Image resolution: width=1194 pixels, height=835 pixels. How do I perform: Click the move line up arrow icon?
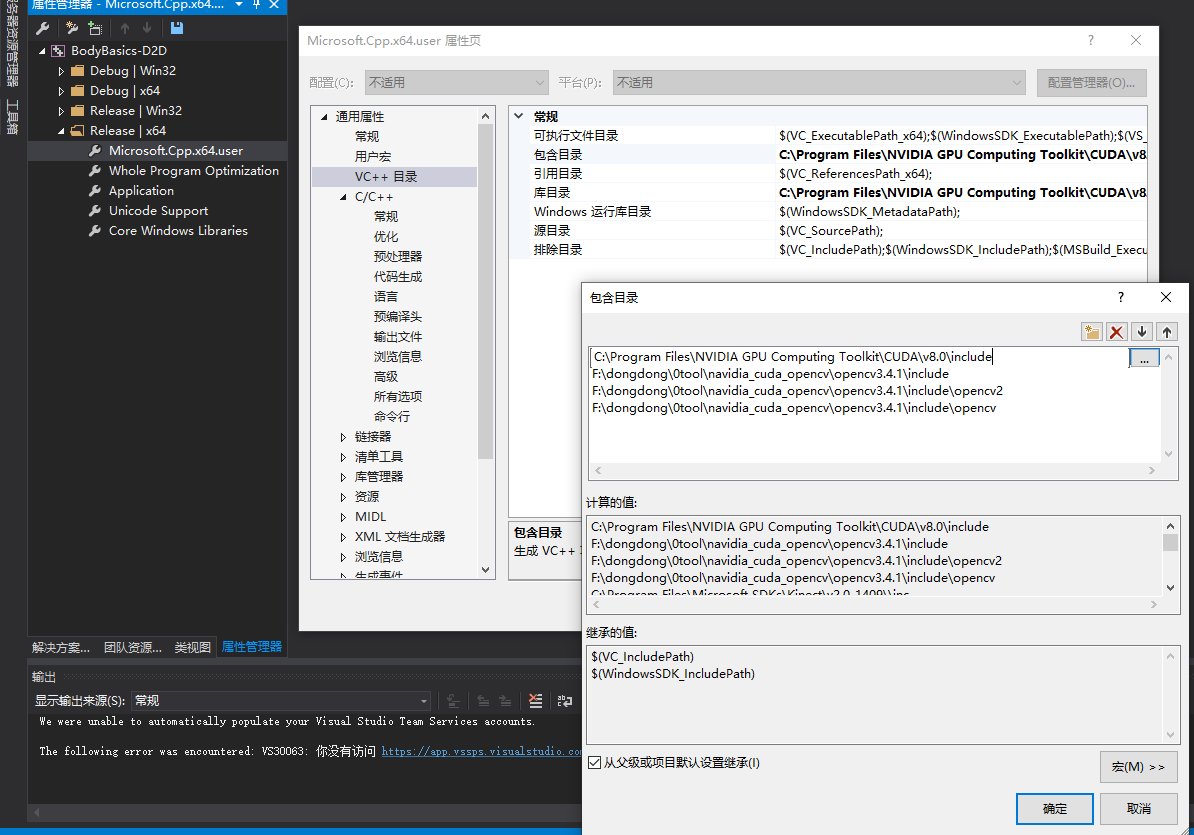point(1167,332)
